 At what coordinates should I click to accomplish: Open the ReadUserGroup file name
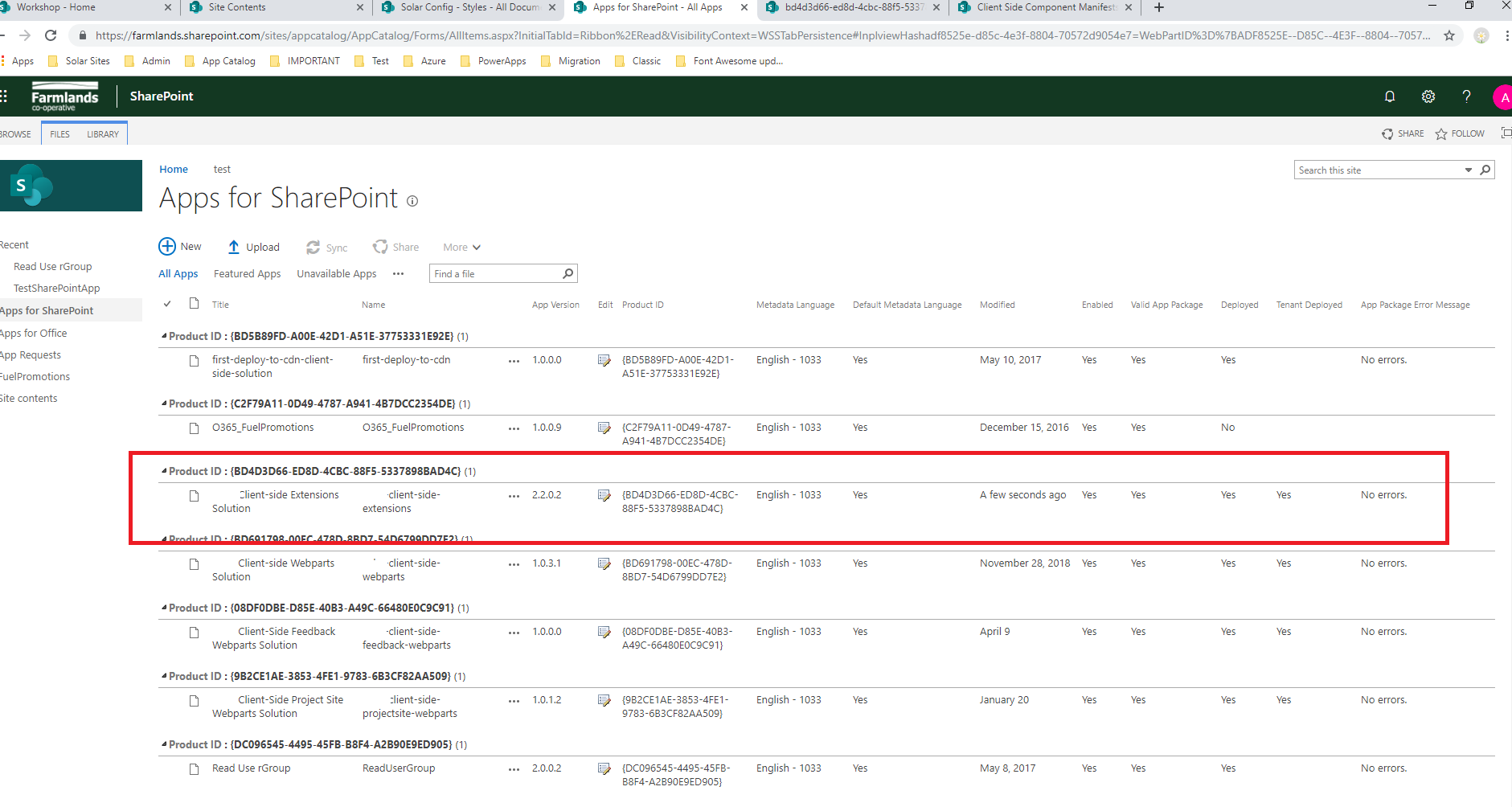point(399,768)
